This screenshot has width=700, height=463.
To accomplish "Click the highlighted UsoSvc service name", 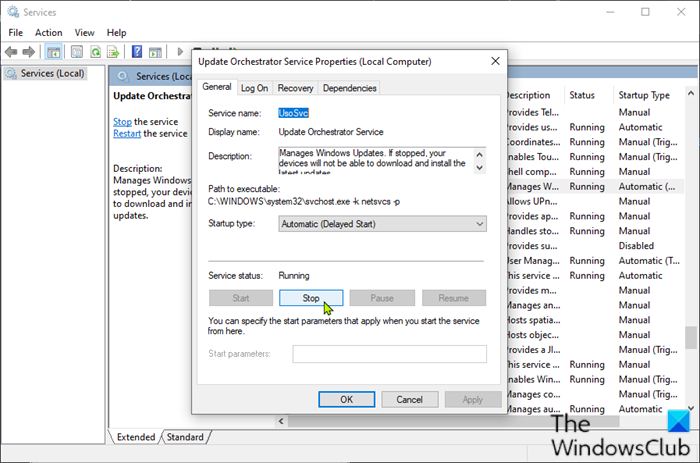I will (x=293, y=113).
